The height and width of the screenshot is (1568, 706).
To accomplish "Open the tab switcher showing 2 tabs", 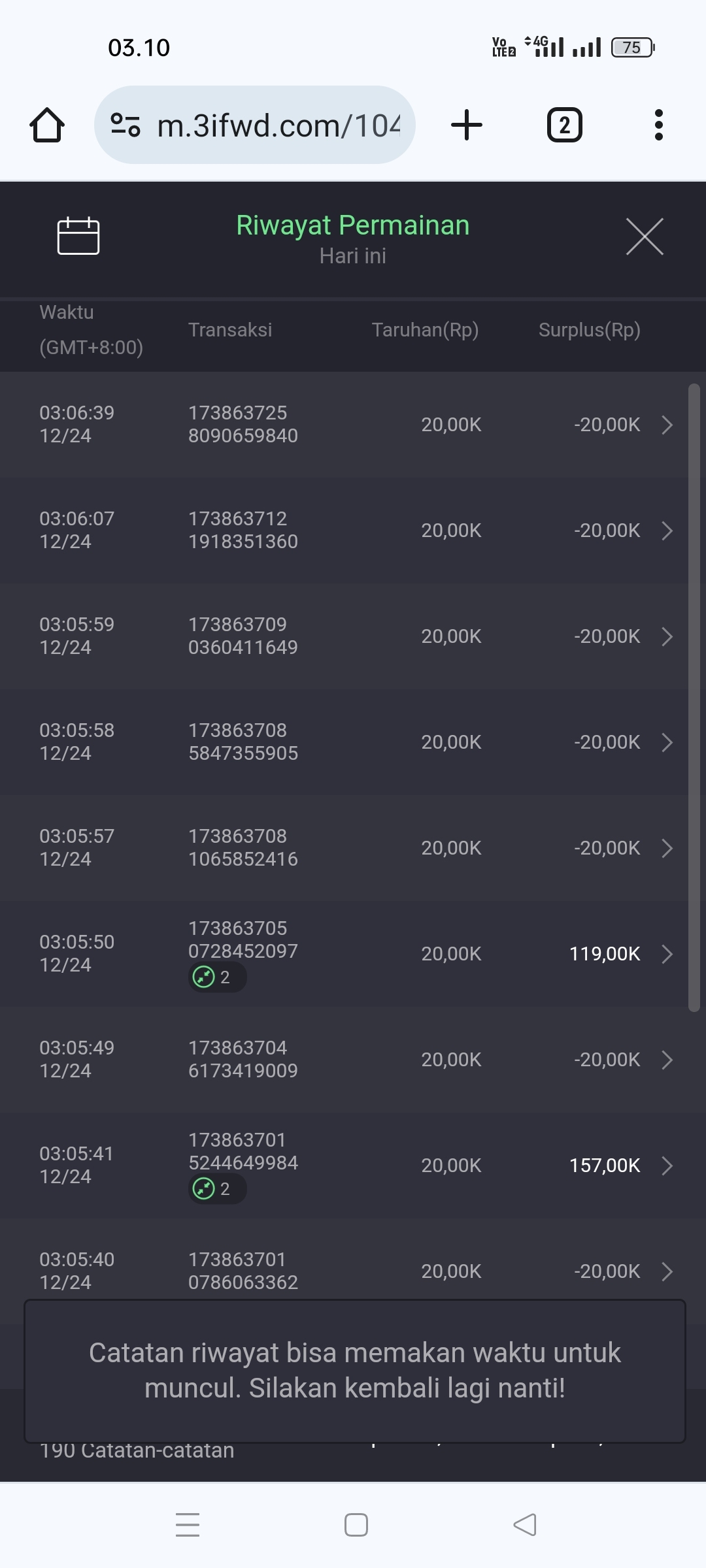I will click(x=564, y=125).
